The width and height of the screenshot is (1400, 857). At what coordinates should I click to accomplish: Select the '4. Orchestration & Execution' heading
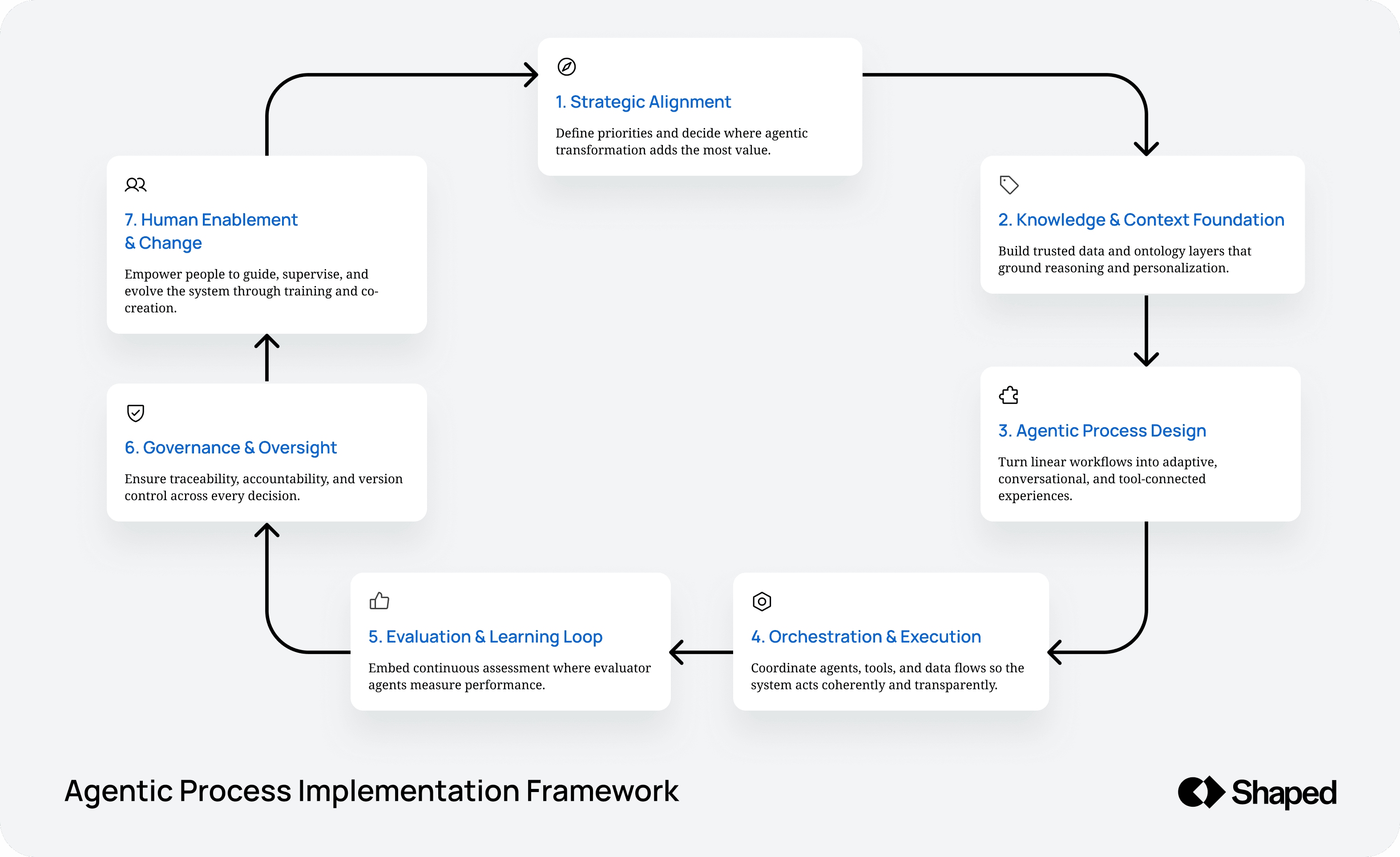[x=865, y=636]
